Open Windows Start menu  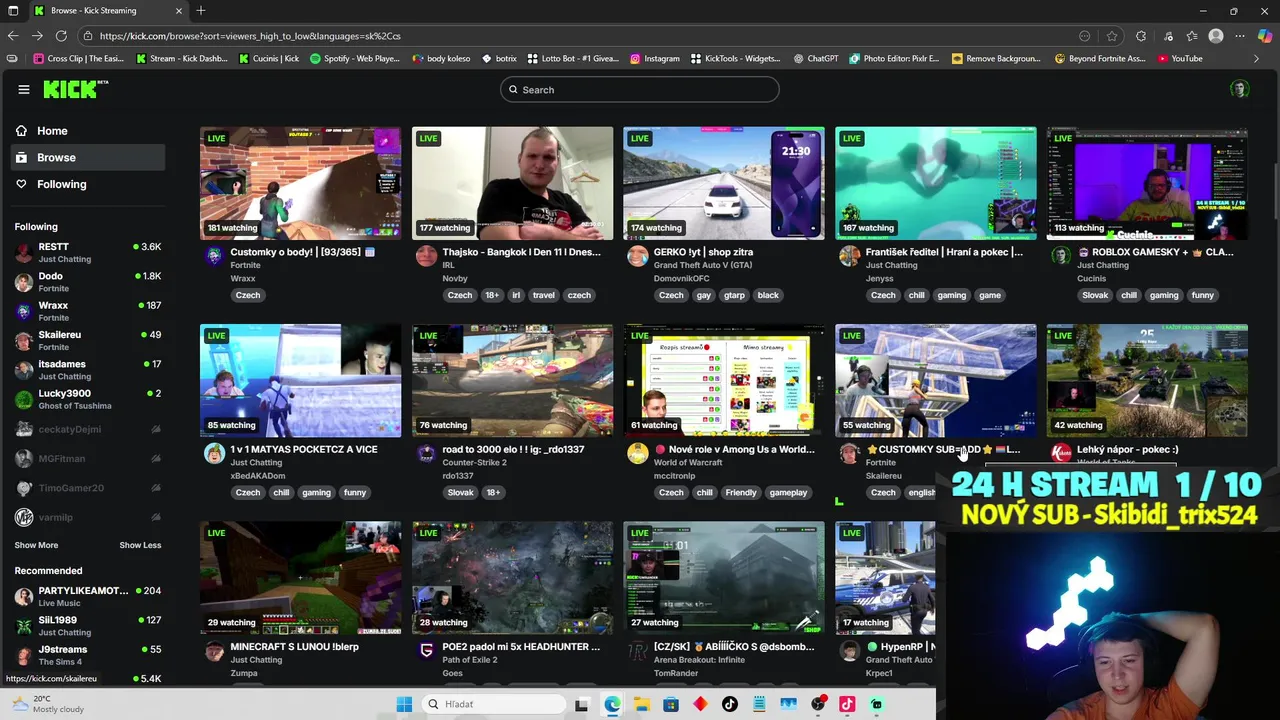[404, 704]
